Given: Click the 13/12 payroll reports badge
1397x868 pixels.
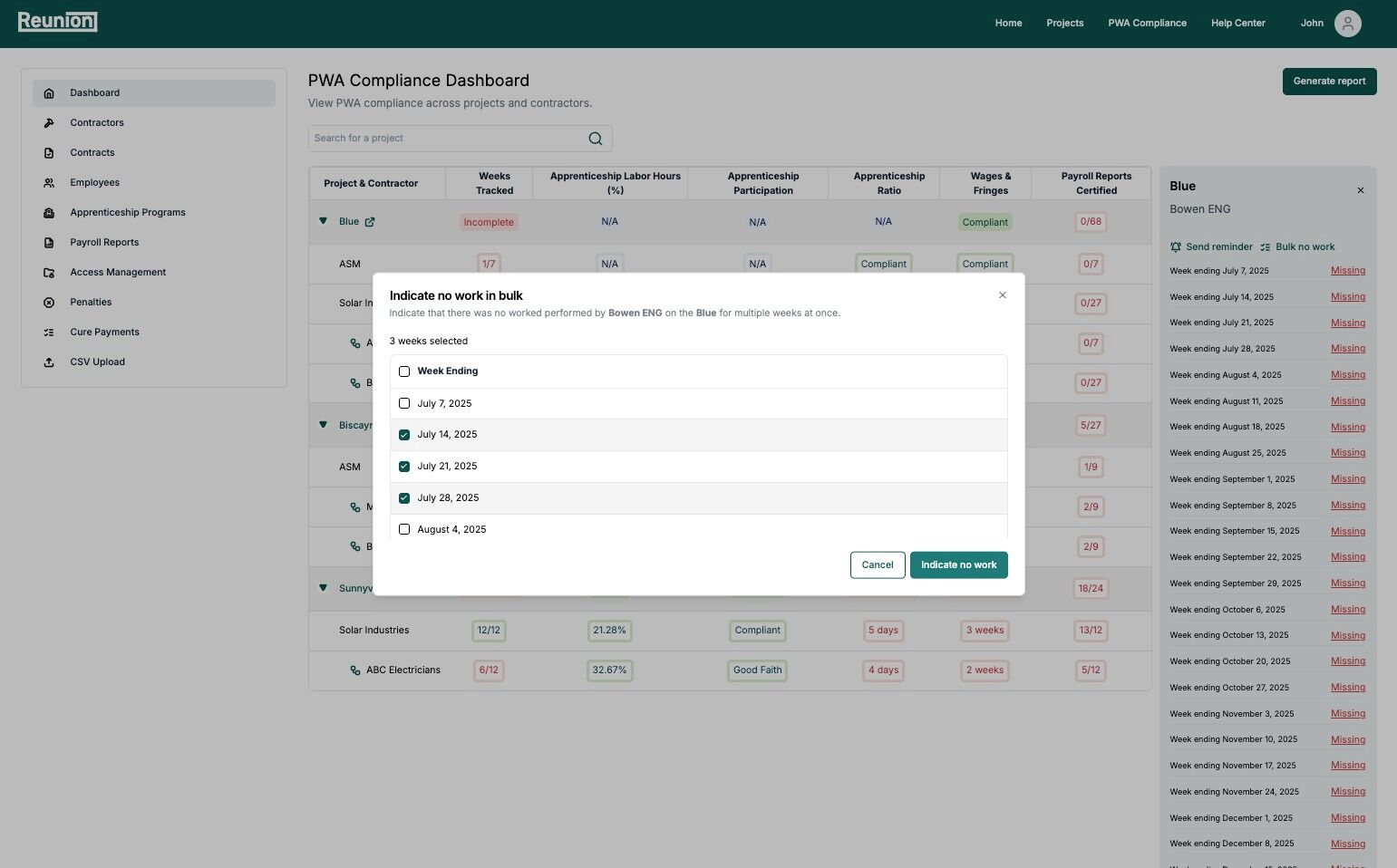Looking at the screenshot, I should tap(1091, 631).
